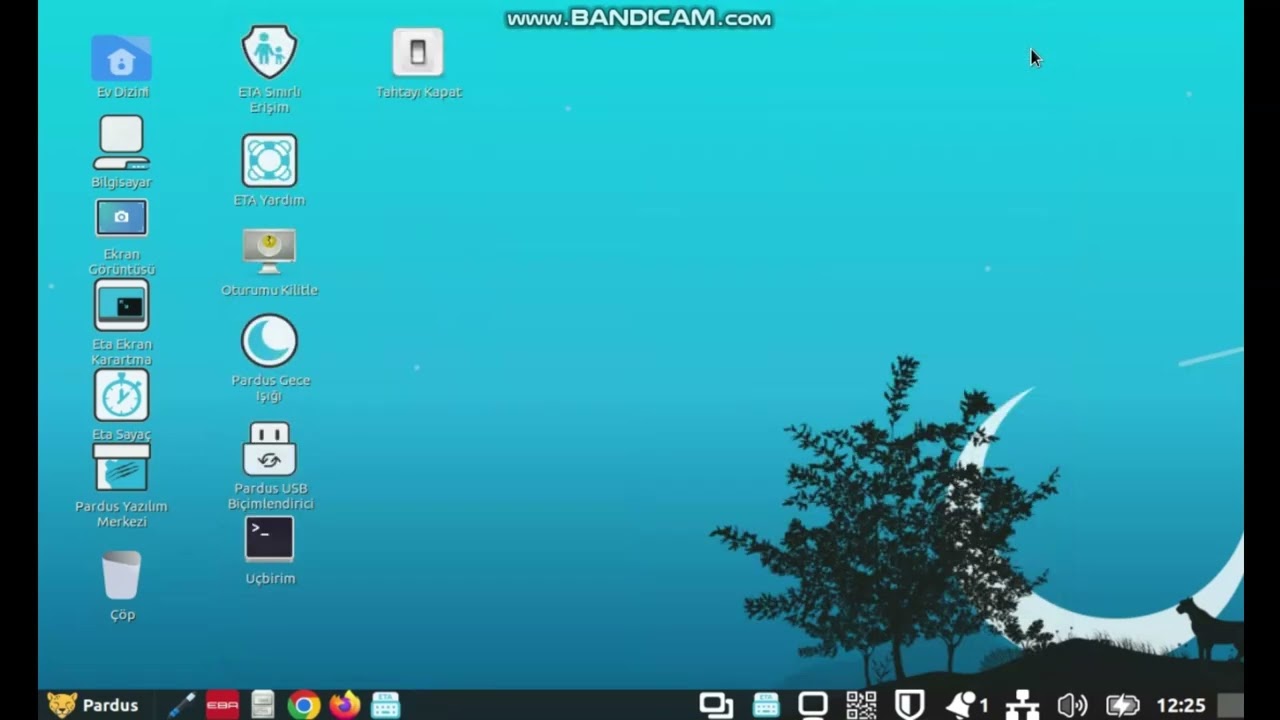The image size is (1280, 720).
Task: Open the ETA Yardım lifebuoy icon
Action: pyautogui.click(x=269, y=160)
